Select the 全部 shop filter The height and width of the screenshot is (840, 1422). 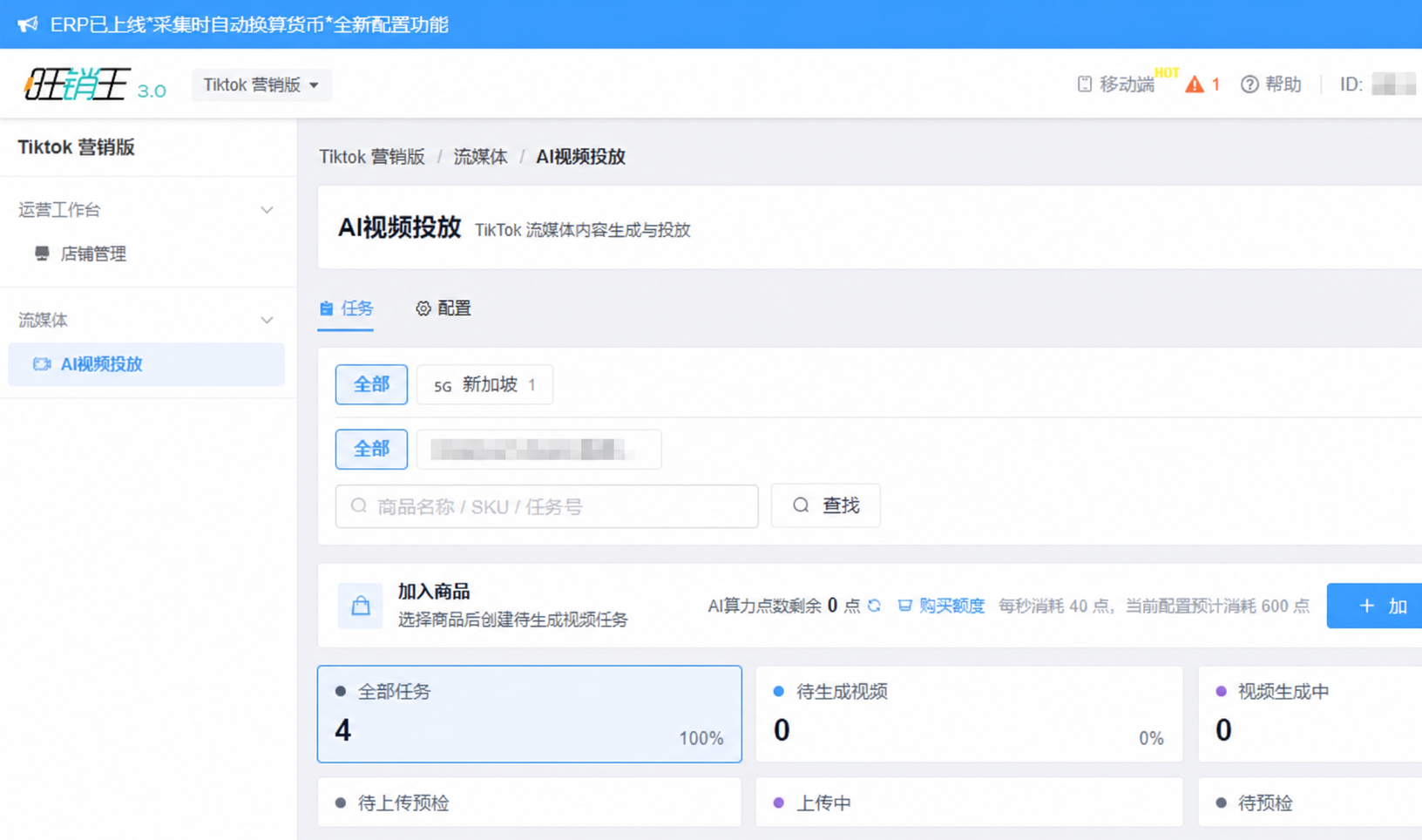(371, 449)
